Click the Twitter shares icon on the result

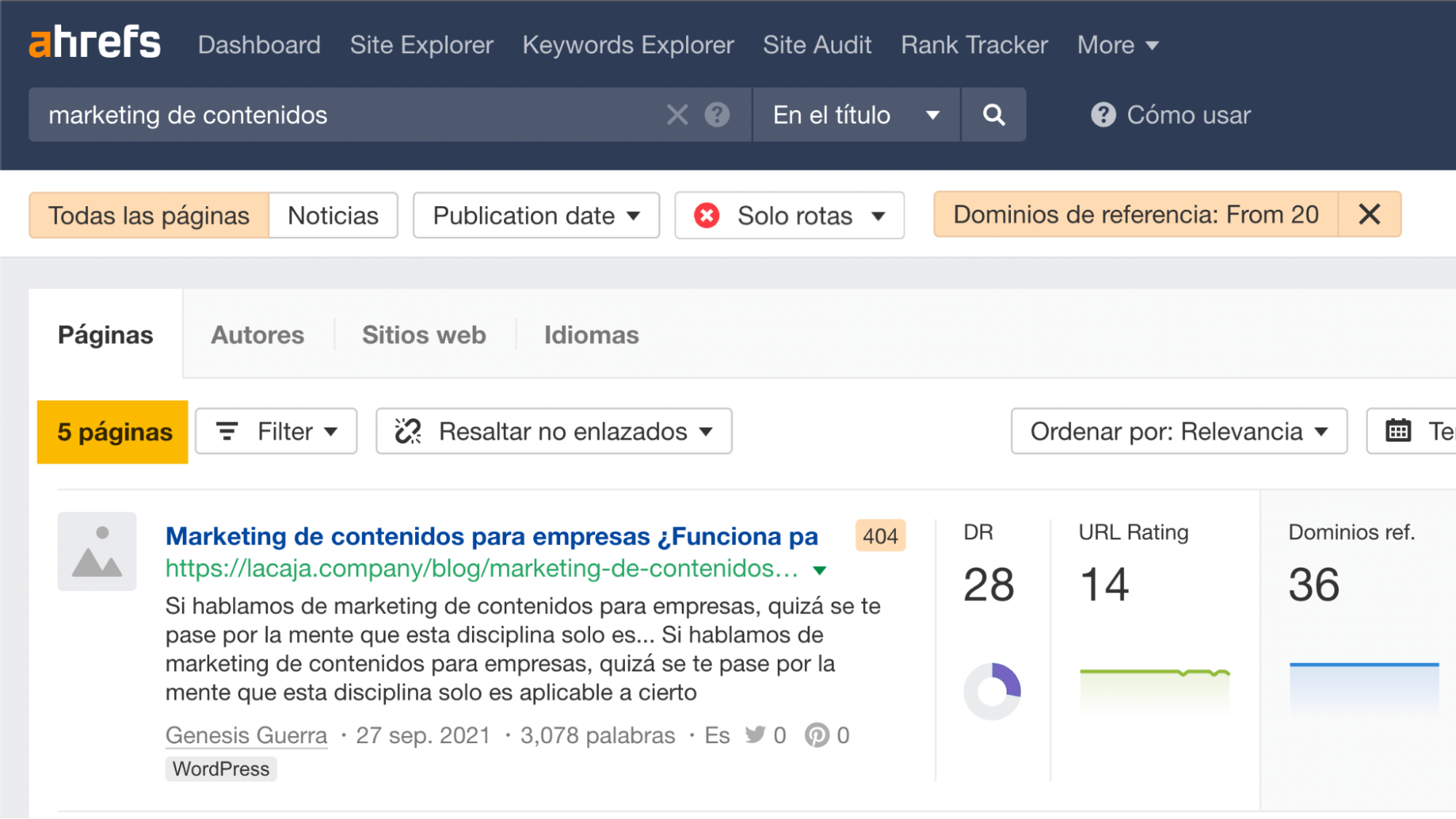[x=756, y=735]
